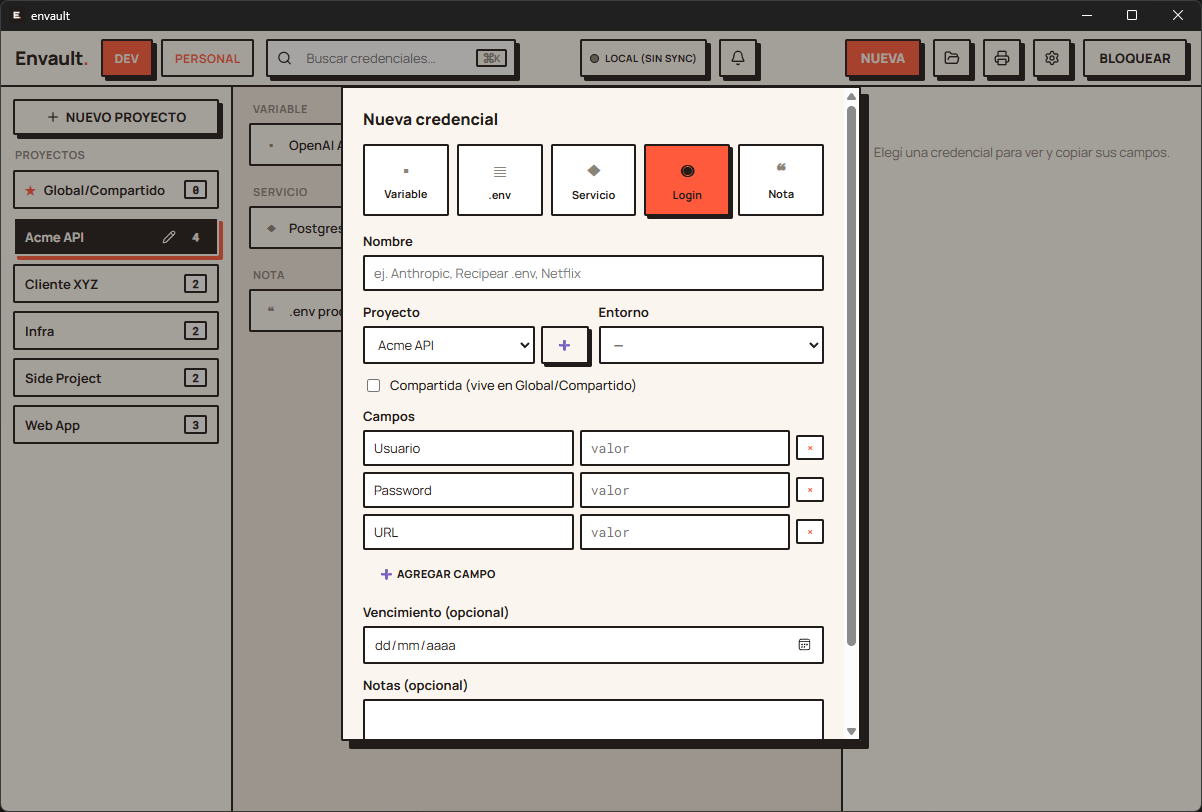This screenshot has width=1202, height=812.
Task: Switch to DEV mode
Action: pyautogui.click(x=127, y=58)
